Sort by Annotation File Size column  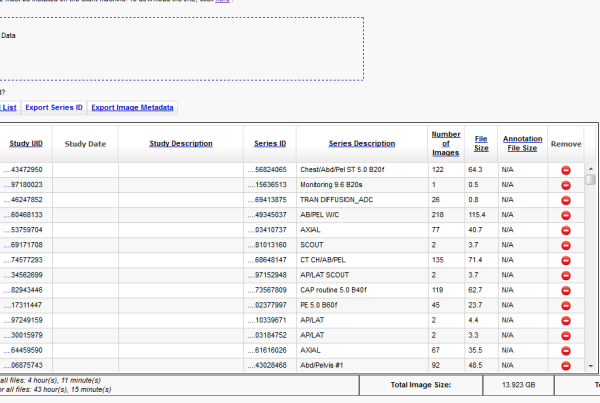pyautogui.click(x=522, y=144)
